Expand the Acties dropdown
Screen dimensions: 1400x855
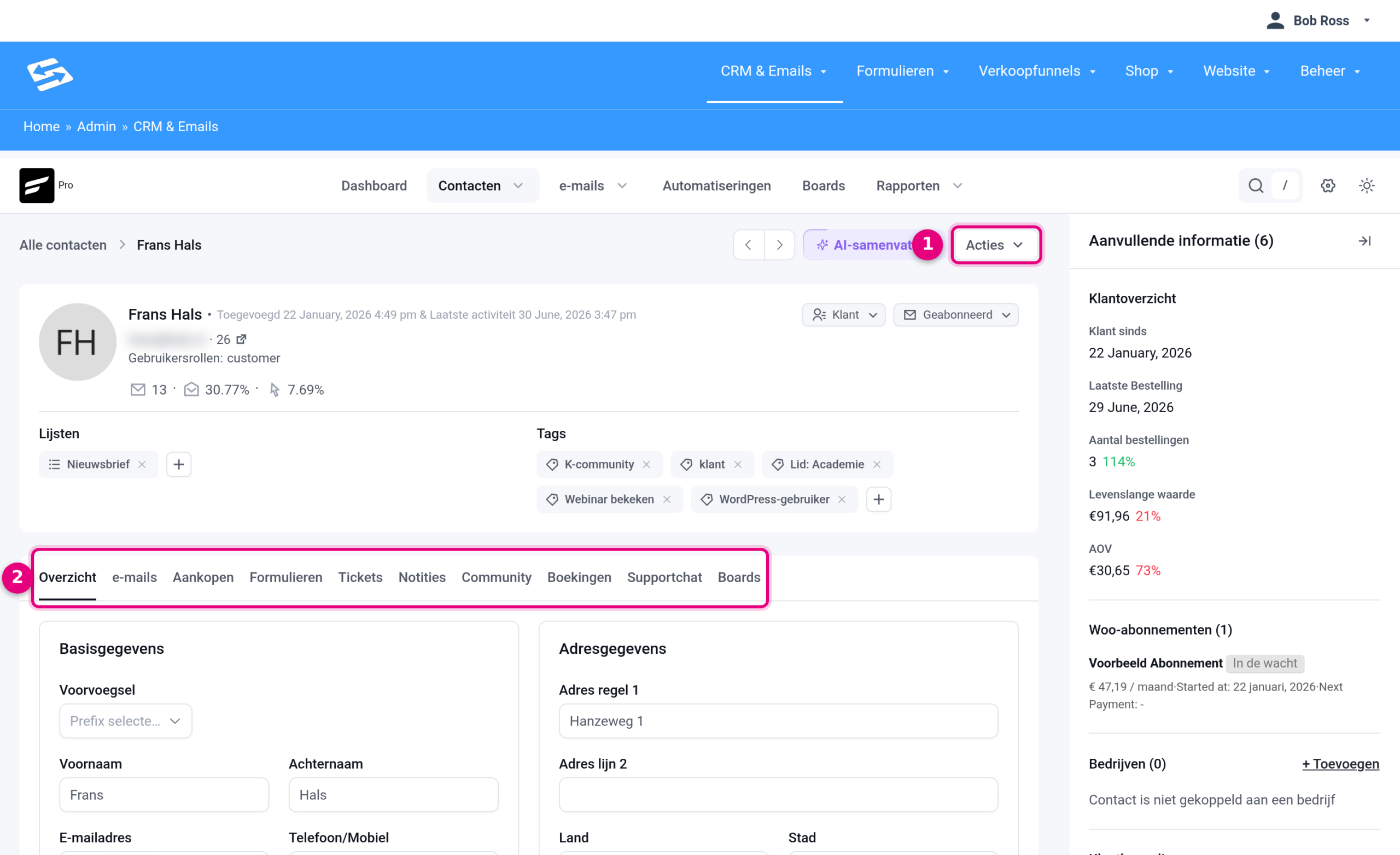coord(995,245)
